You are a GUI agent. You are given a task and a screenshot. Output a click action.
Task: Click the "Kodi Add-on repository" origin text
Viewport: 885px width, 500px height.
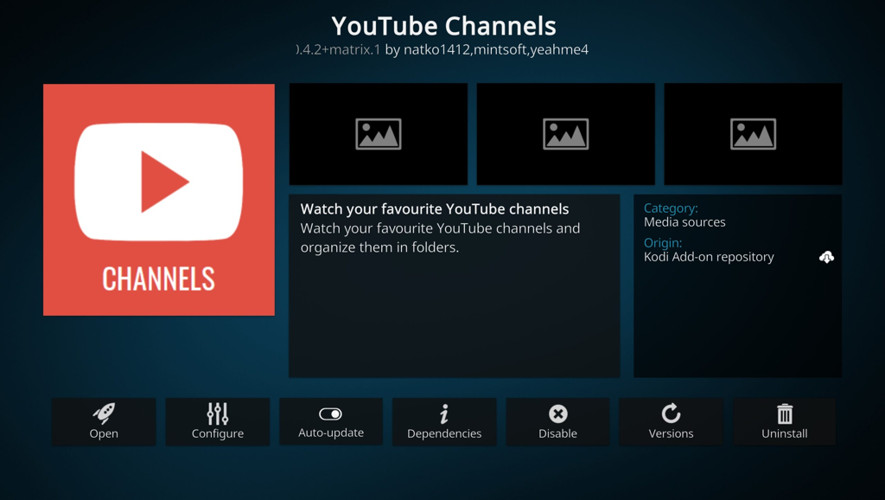(709, 257)
